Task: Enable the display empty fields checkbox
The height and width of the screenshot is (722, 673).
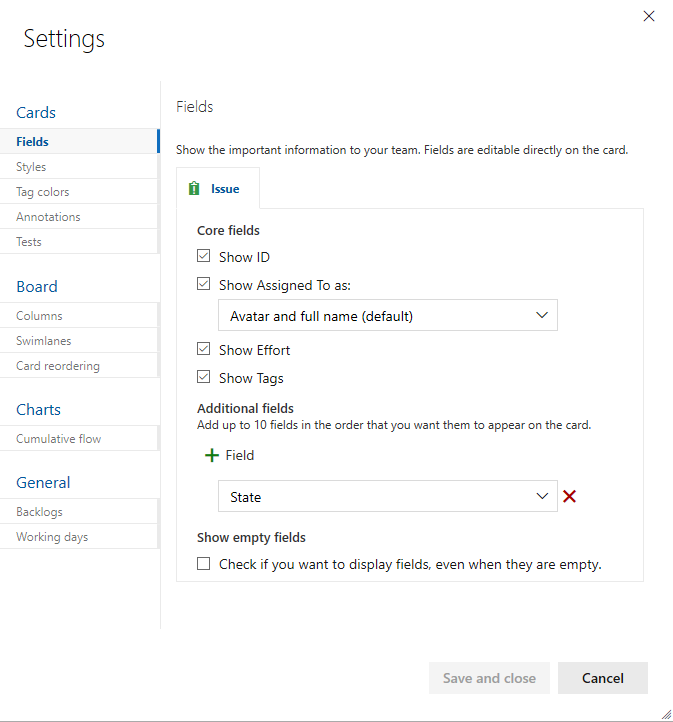Action: click(x=203, y=564)
